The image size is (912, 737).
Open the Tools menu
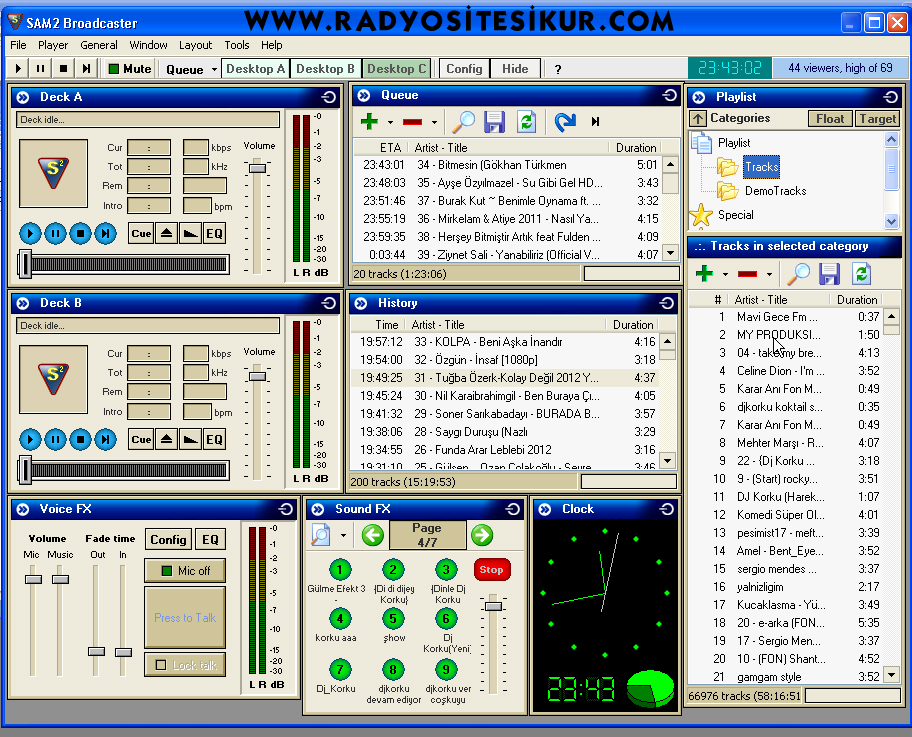point(237,45)
